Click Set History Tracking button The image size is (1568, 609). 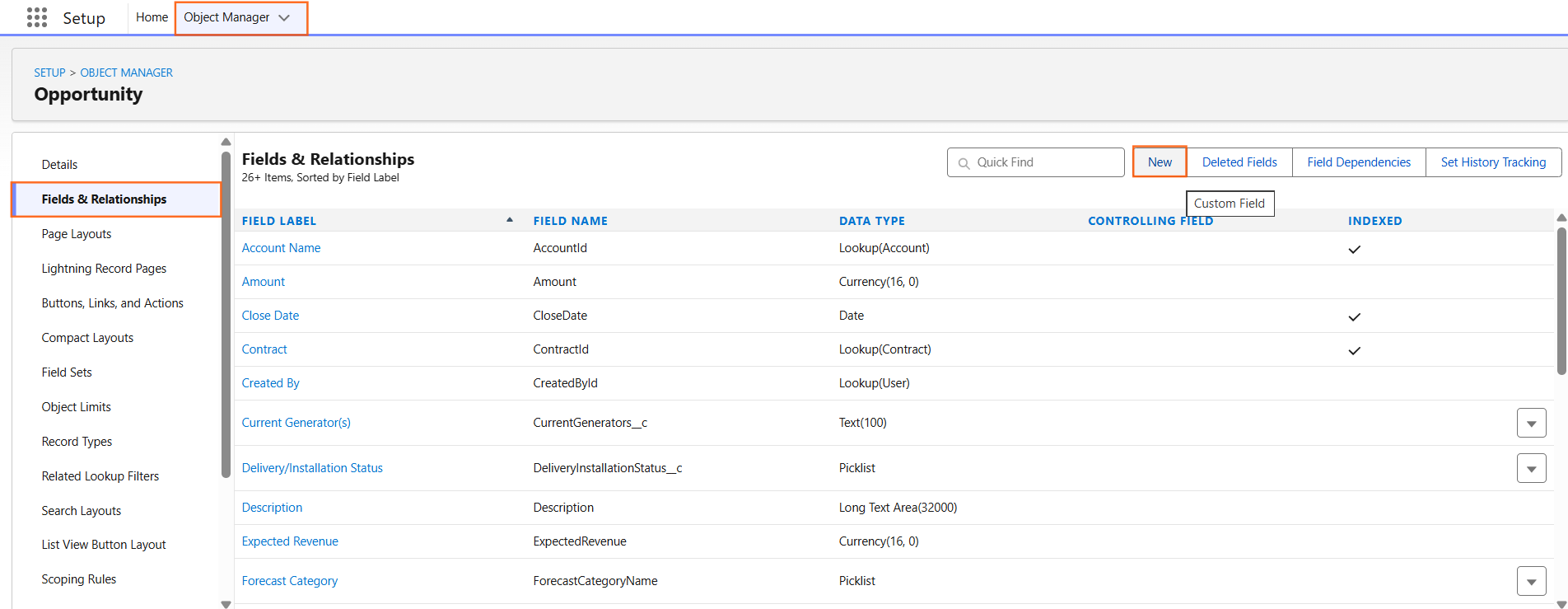point(1493,162)
